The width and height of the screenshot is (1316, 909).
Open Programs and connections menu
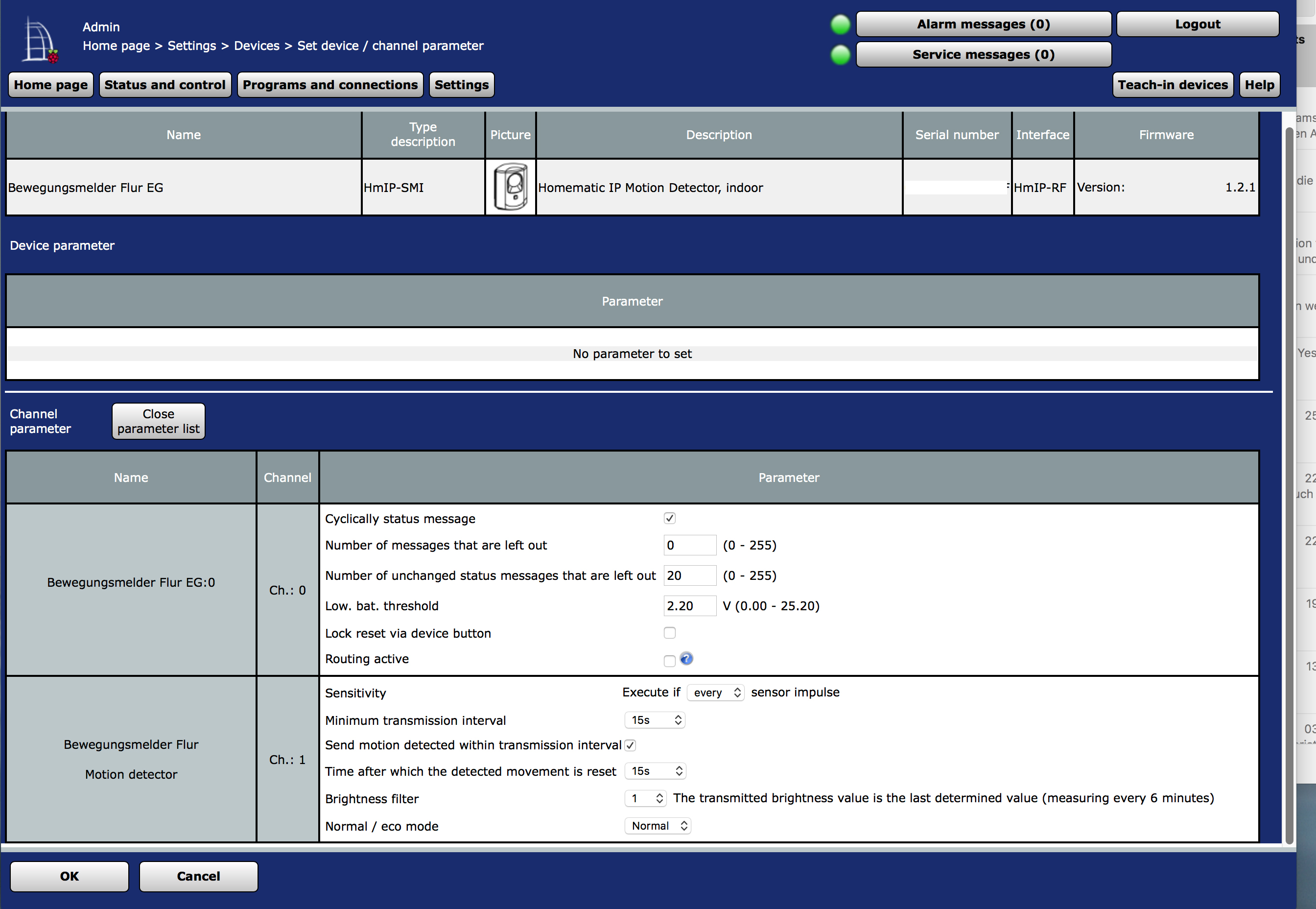330,85
